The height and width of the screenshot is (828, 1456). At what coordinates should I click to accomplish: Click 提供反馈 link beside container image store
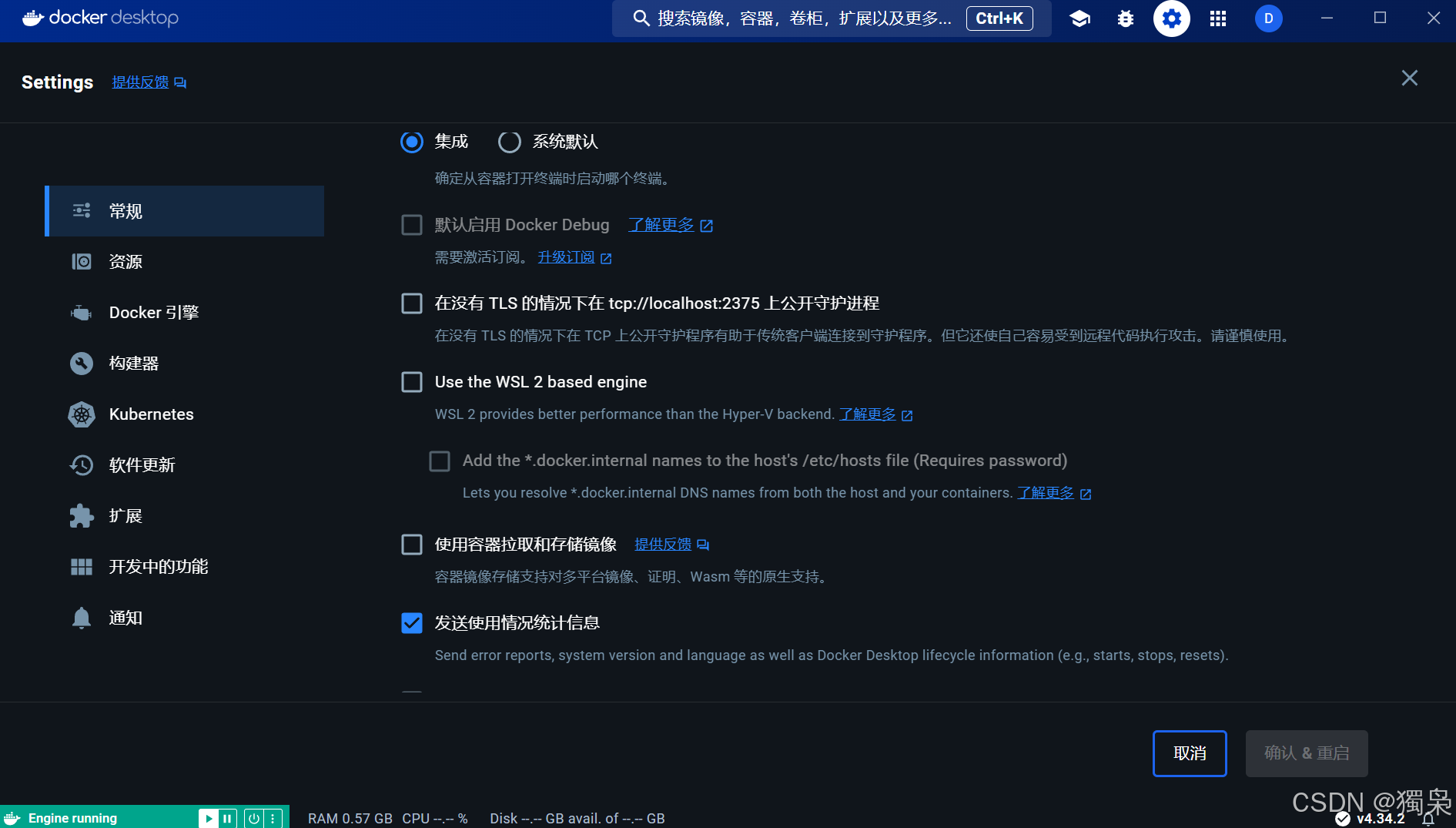click(x=663, y=545)
